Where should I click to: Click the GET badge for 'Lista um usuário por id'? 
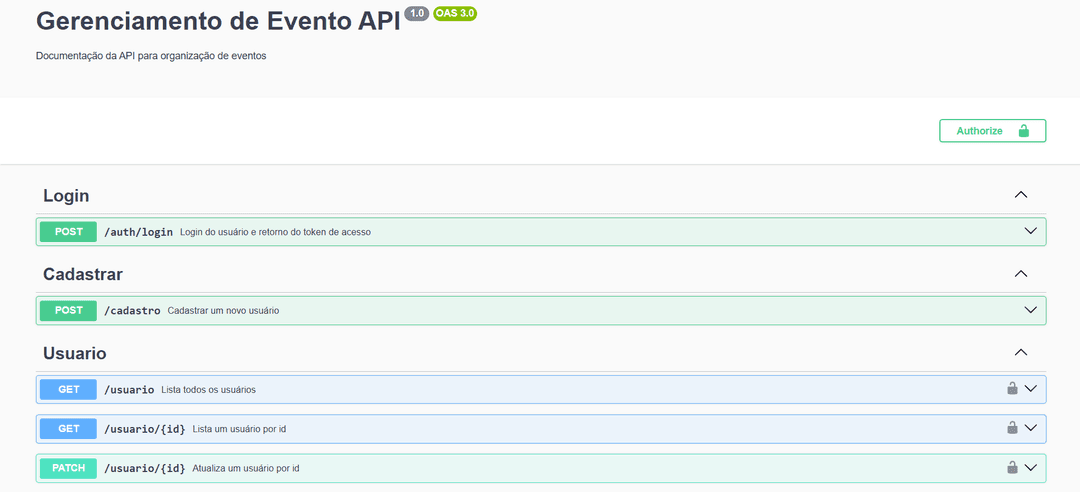68,429
